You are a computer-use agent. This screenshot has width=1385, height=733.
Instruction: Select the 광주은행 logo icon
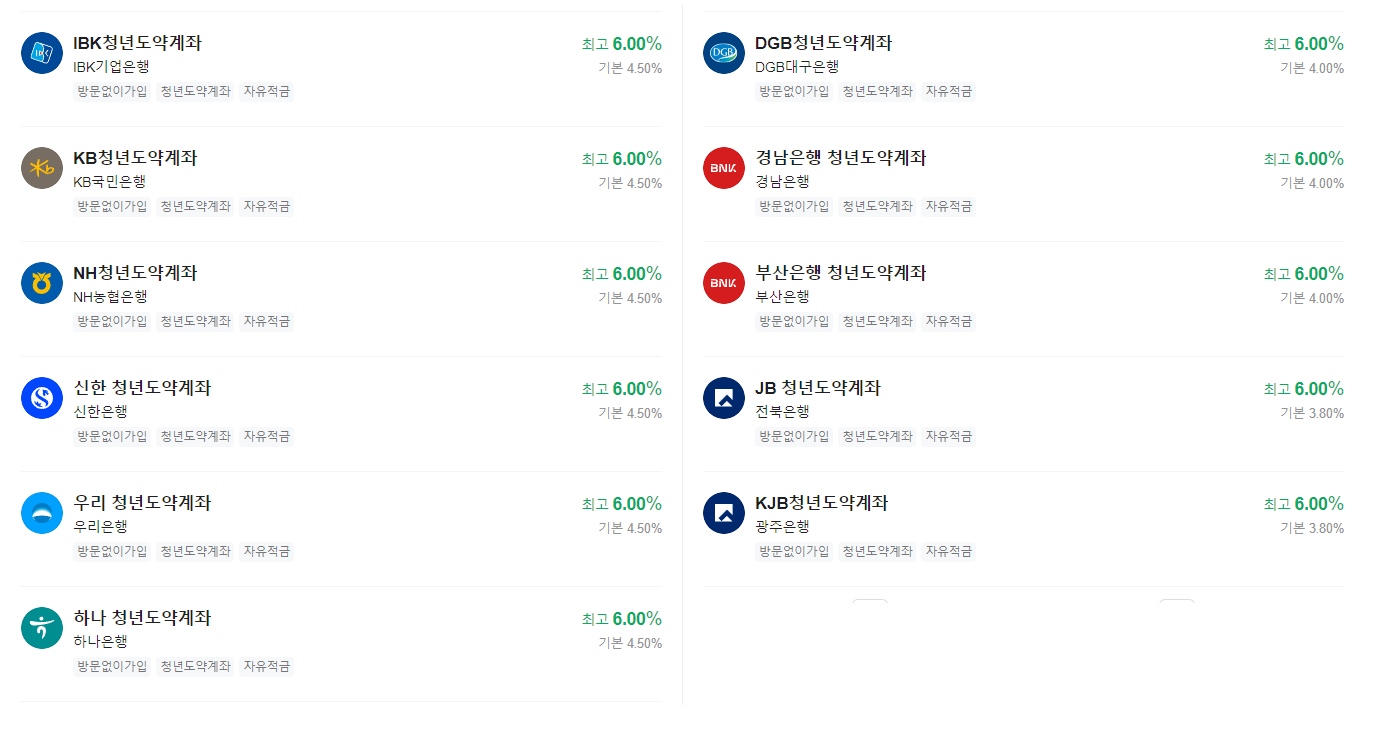(723, 513)
